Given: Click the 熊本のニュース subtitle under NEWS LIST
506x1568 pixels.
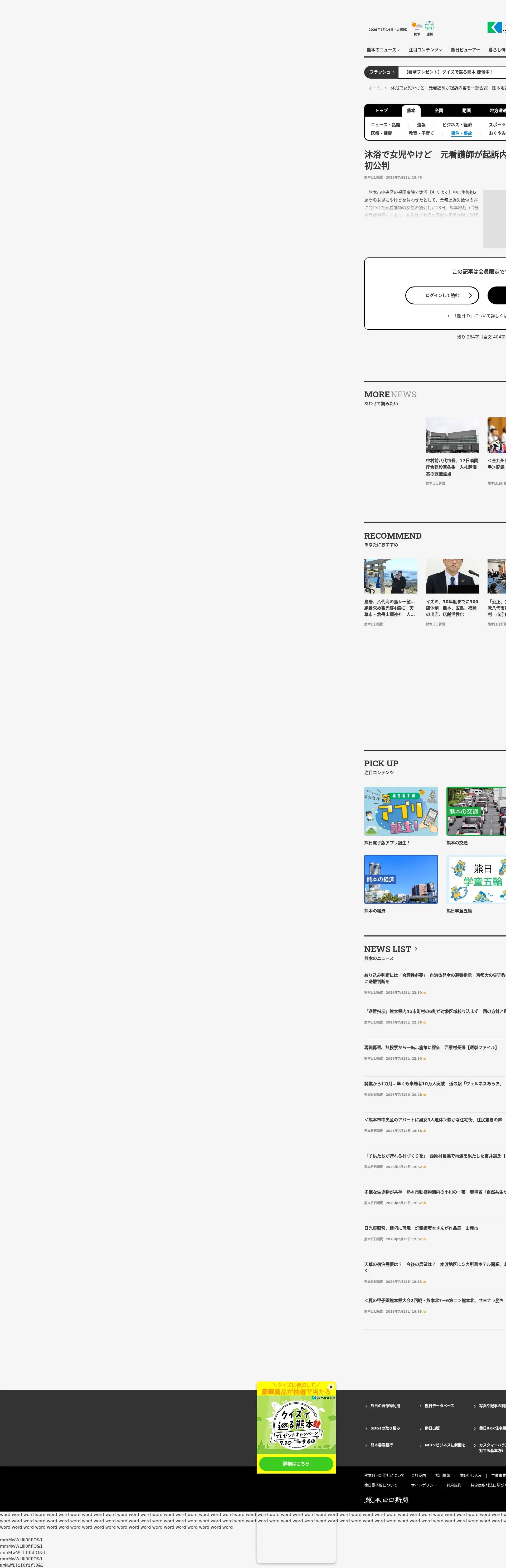Looking at the screenshot, I should click(x=379, y=959).
